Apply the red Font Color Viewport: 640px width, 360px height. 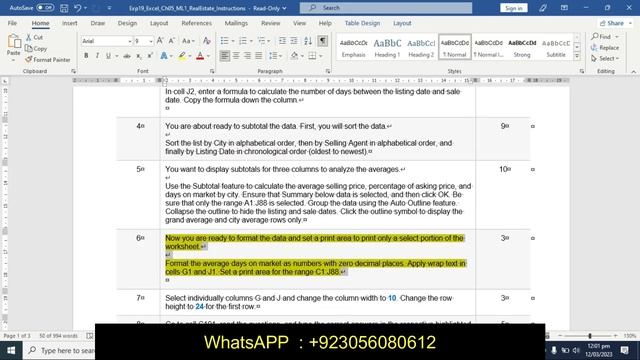[x=200, y=56]
